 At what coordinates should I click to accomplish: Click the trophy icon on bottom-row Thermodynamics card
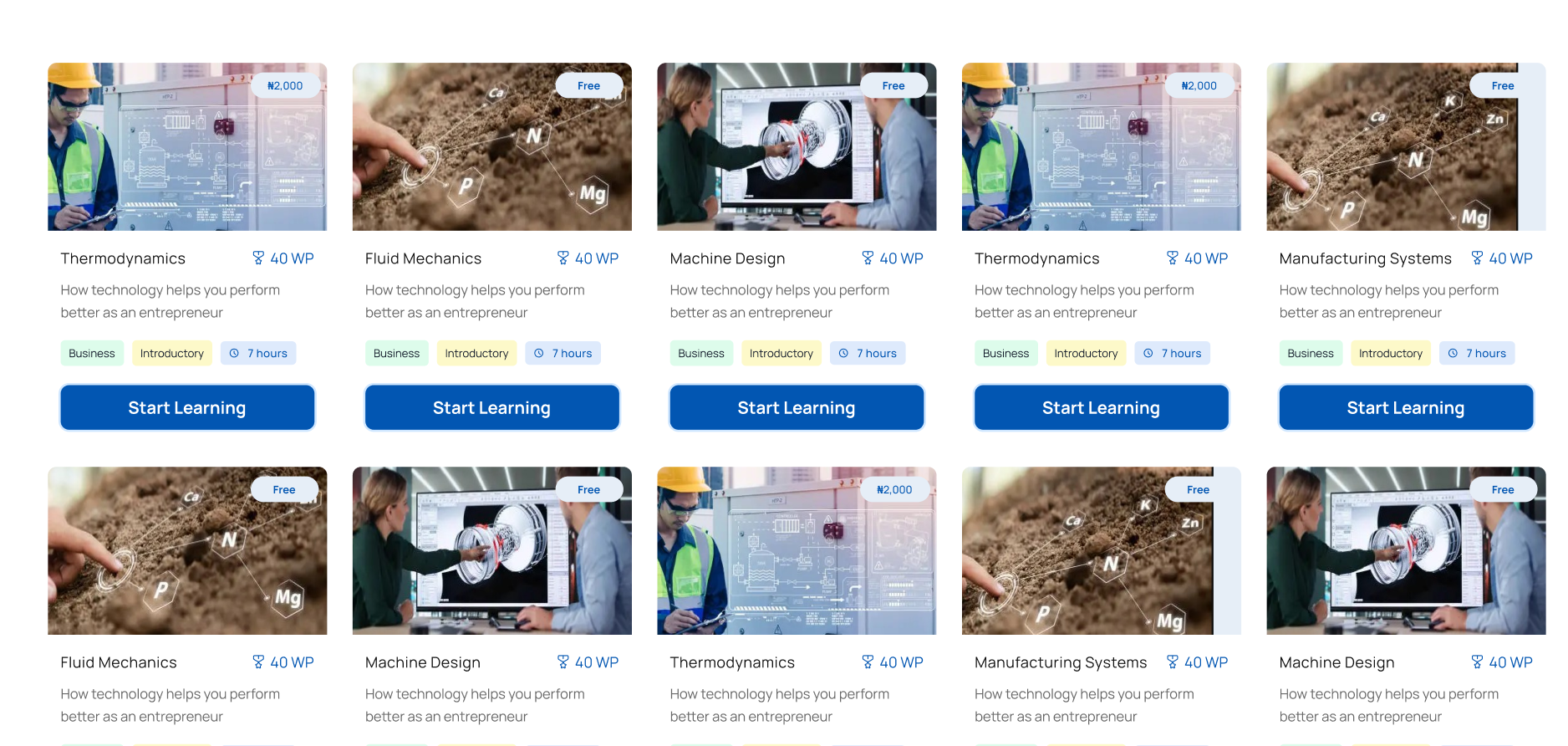click(x=868, y=662)
